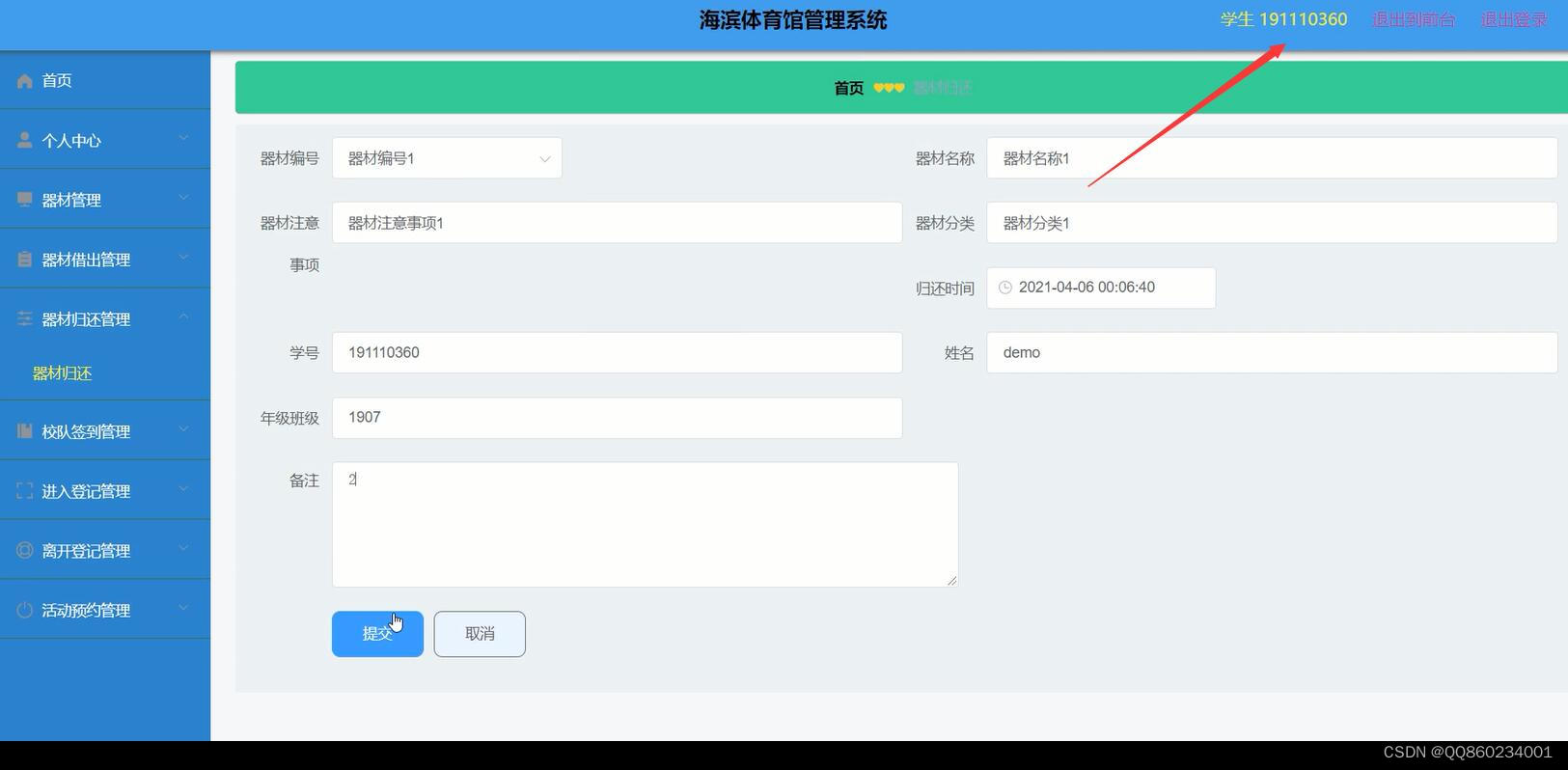Click the 器材分类 input field
This screenshot has height=770, width=1568.
pyautogui.click(x=1272, y=223)
